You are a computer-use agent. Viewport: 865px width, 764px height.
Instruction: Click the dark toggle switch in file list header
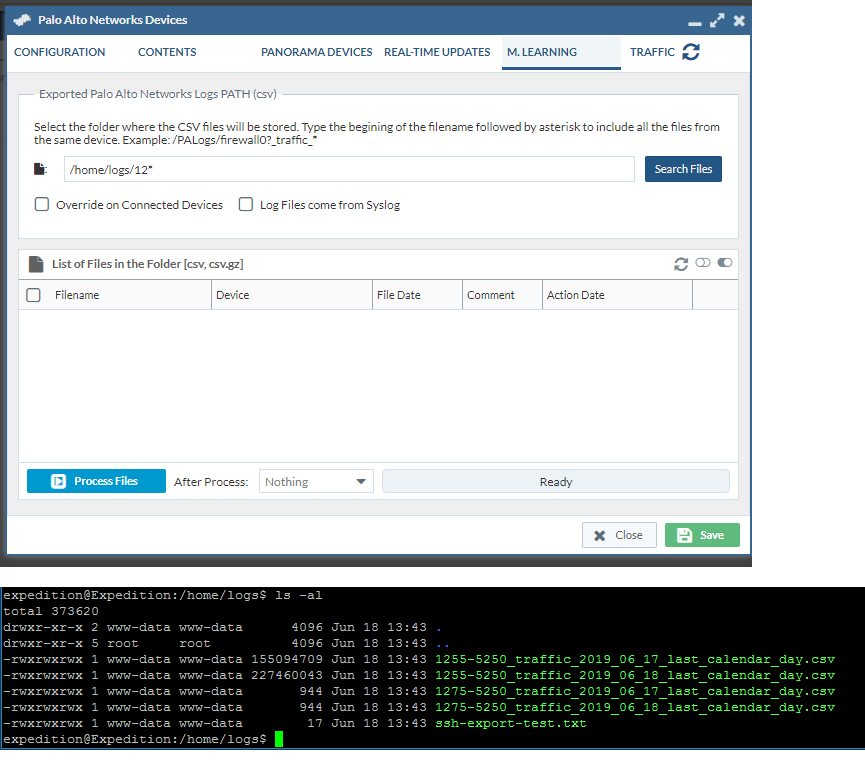[x=725, y=263]
